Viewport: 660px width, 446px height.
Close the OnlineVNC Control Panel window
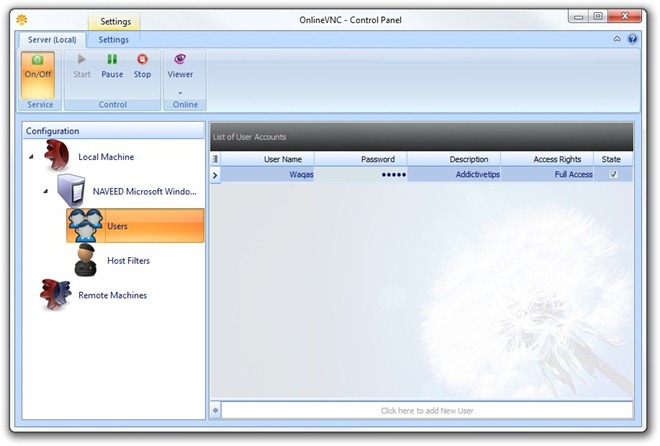click(x=625, y=17)
